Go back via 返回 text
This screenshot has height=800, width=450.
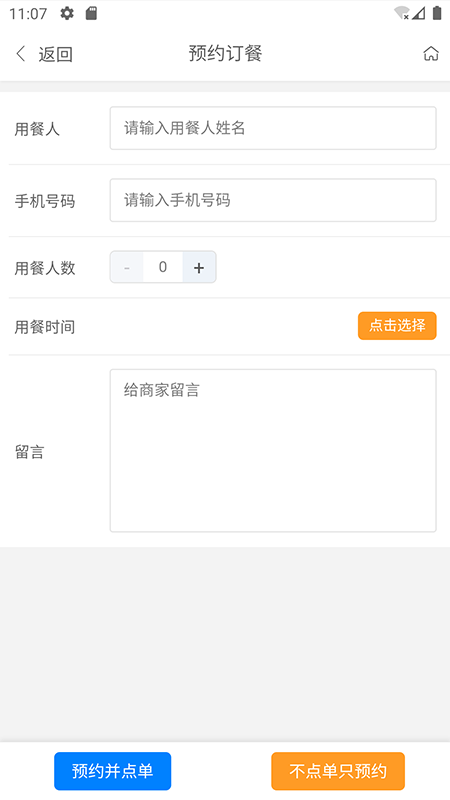click(56, 54)
